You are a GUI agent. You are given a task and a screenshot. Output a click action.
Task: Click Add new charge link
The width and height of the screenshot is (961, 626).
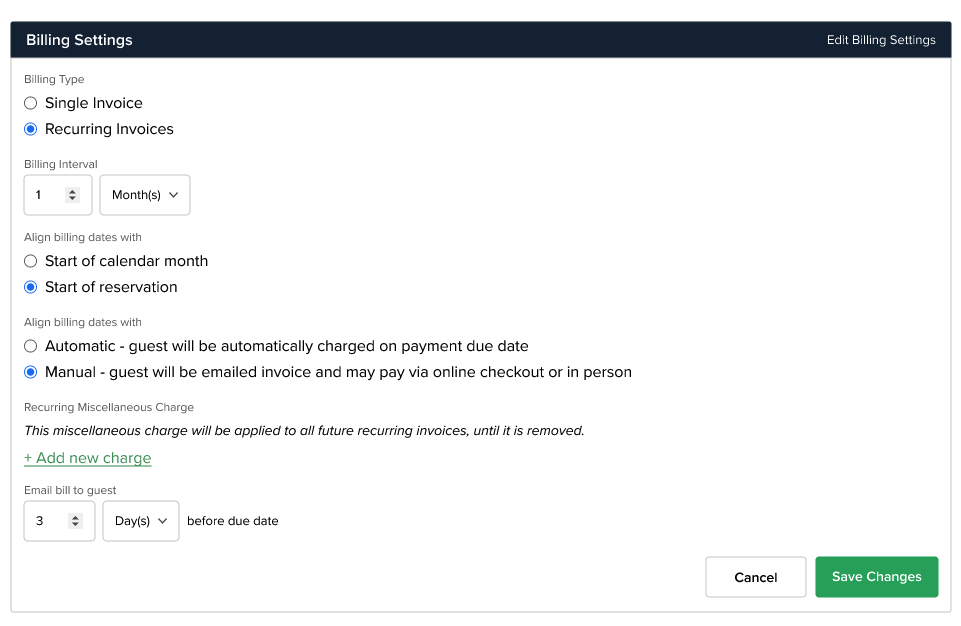87,457
